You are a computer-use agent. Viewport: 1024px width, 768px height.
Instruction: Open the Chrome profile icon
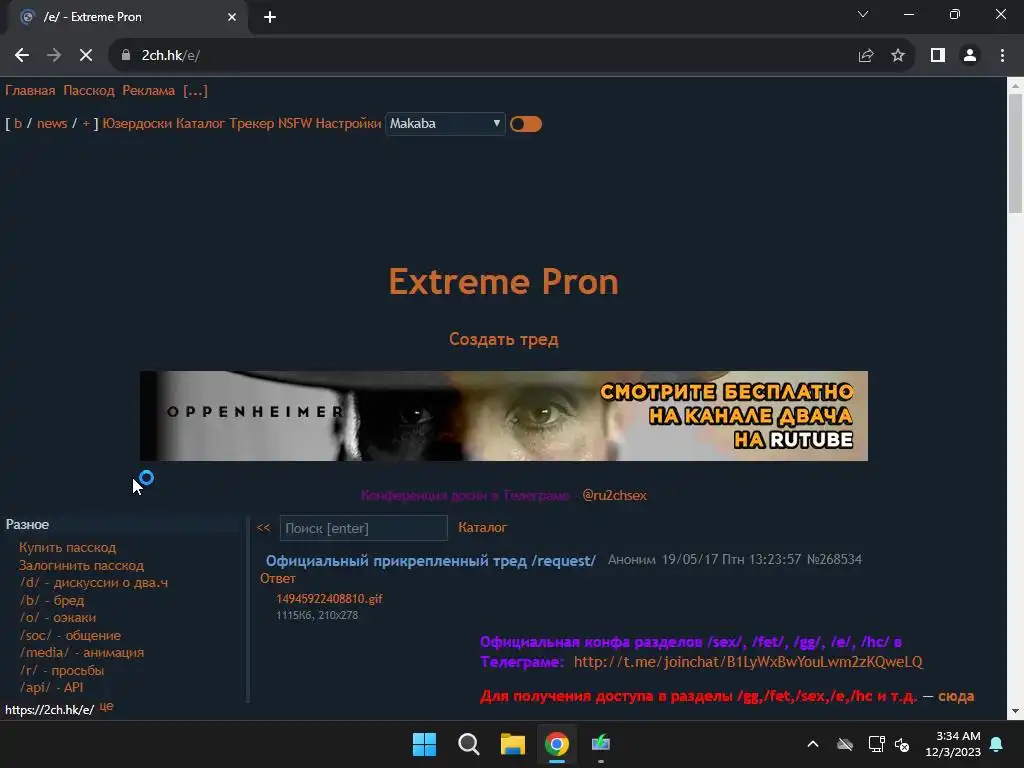pyautogui.click(x=970, y=56)
